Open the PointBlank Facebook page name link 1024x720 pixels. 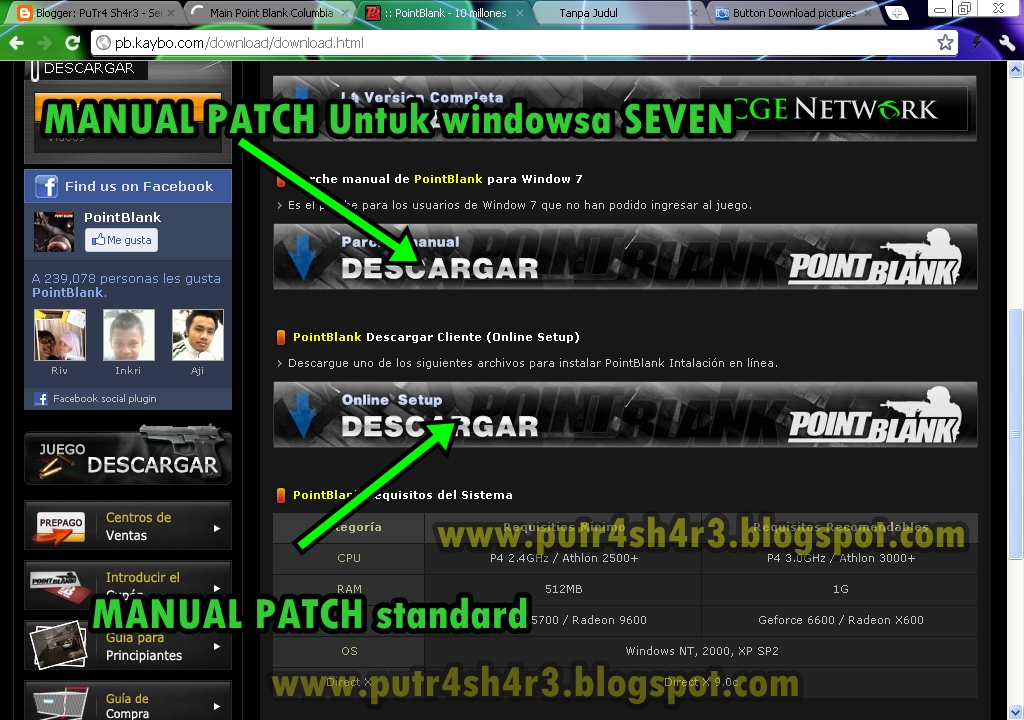[122, 217]
